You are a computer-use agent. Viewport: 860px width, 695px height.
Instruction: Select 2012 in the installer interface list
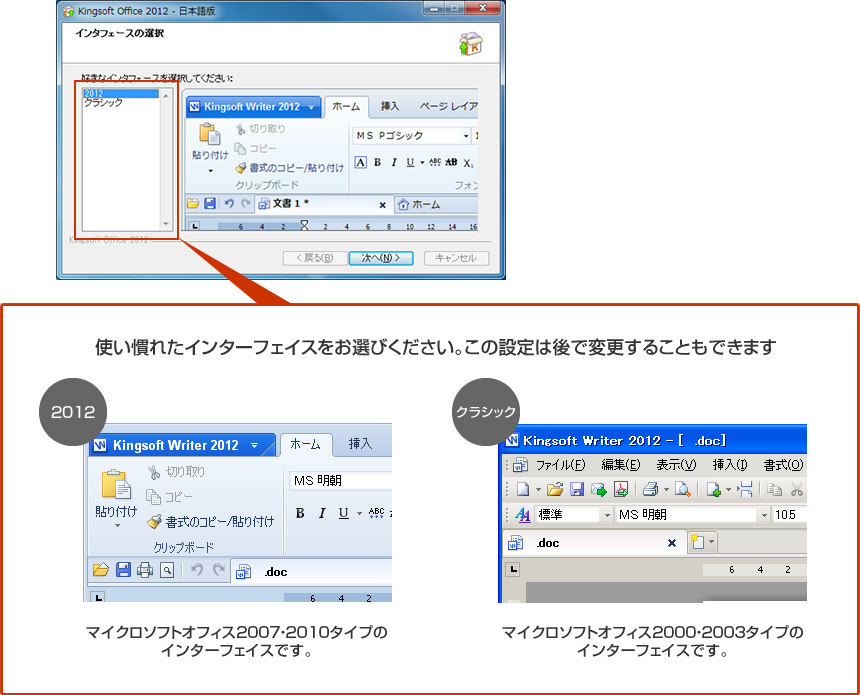click(121, 93)
